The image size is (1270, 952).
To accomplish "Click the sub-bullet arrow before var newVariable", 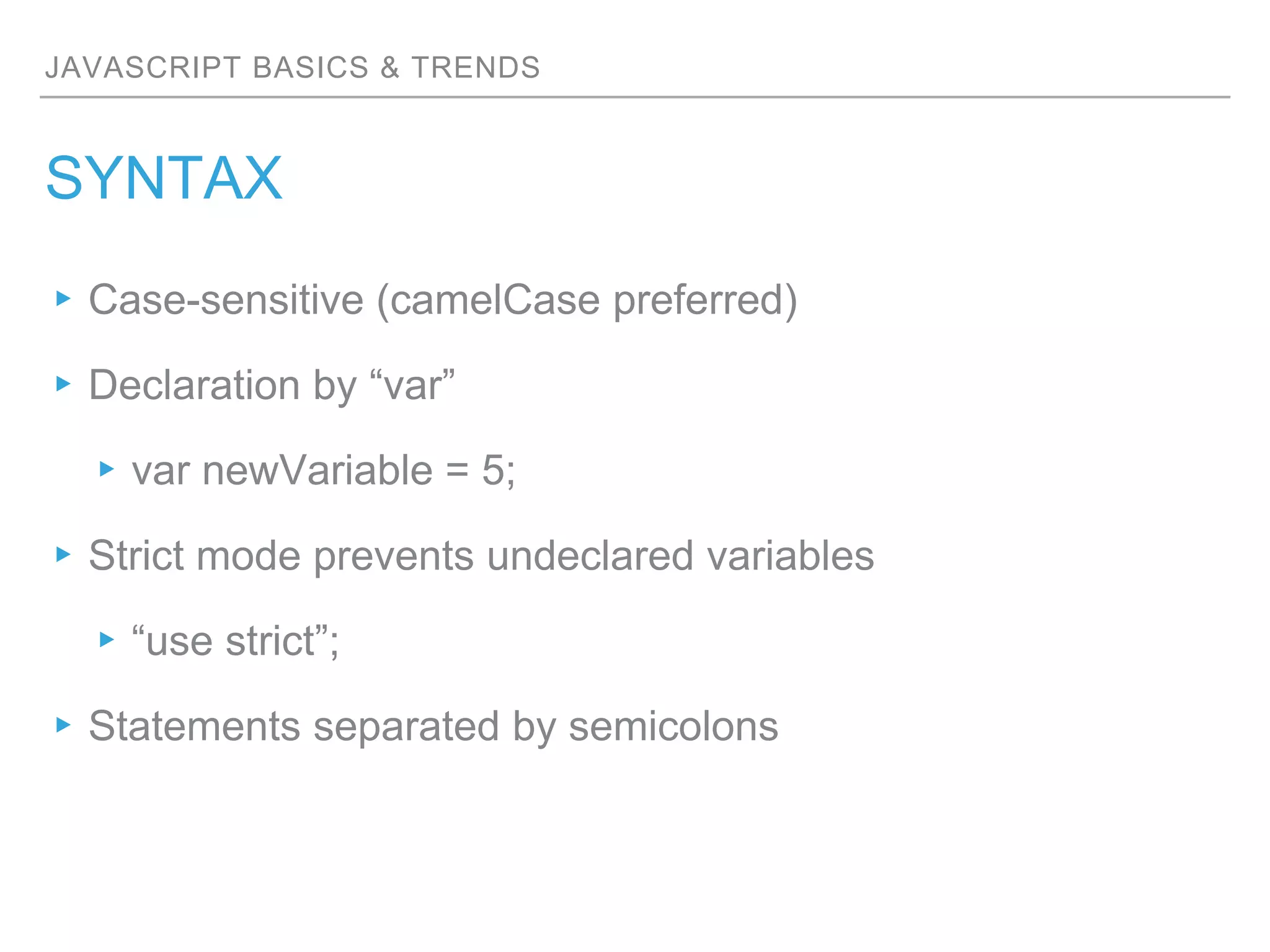I will [x=107, y=469].
